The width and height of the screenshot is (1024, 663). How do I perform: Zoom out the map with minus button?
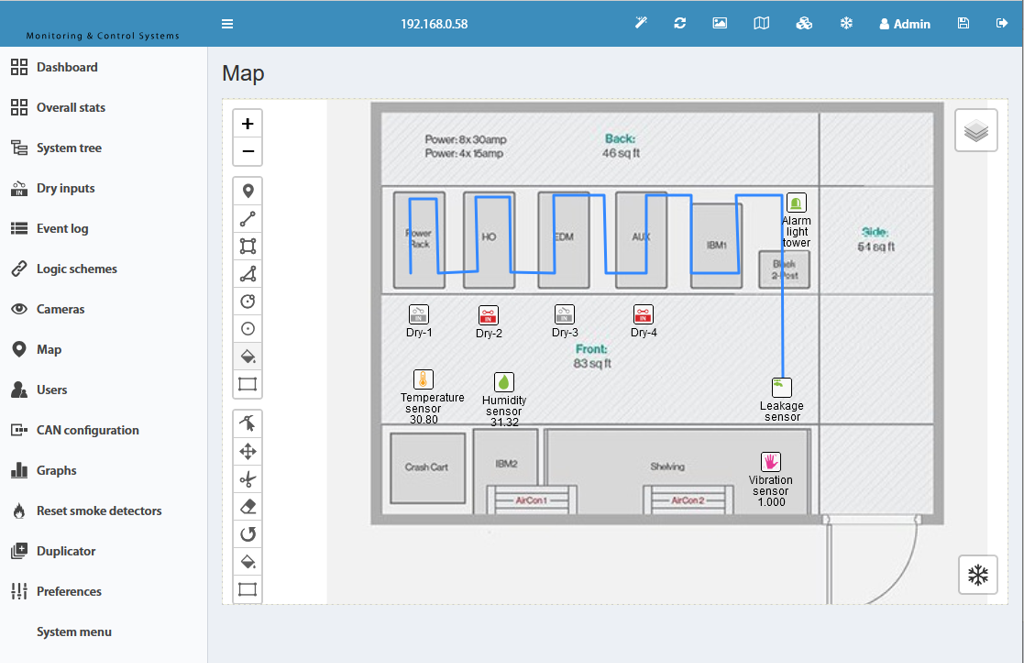click(x=248, y=152)
